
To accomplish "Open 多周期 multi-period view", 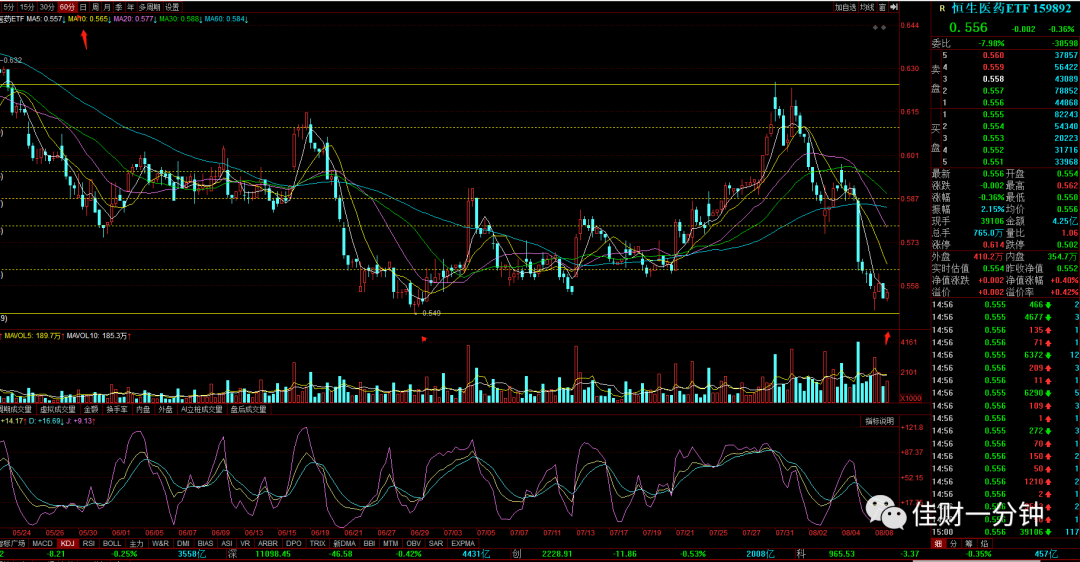I will coord(149,7).
